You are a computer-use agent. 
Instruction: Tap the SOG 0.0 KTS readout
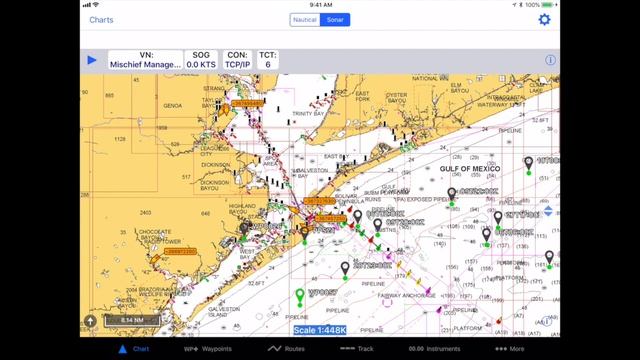(201, 60)
